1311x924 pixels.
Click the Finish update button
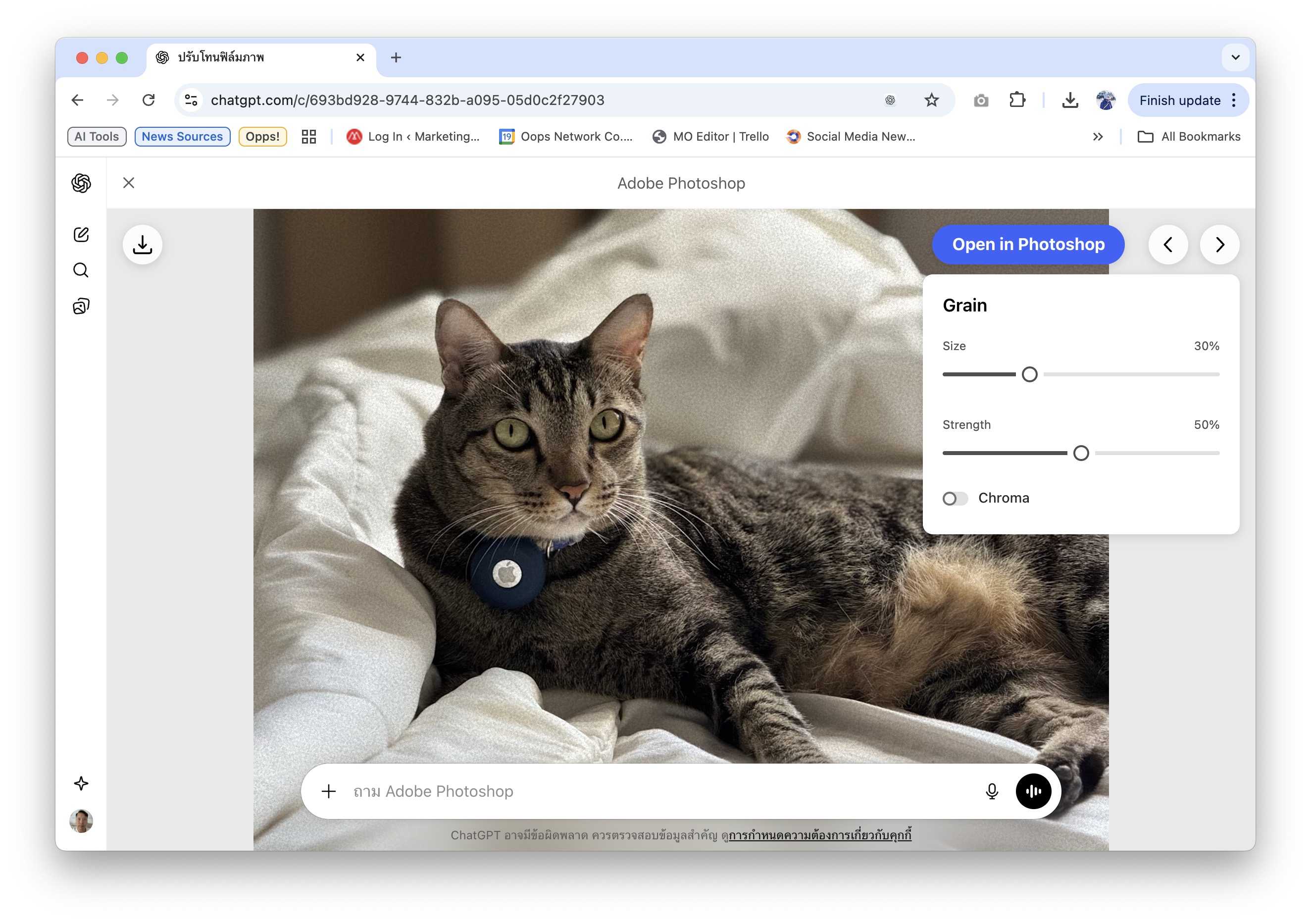click(x=1180, y=101)
